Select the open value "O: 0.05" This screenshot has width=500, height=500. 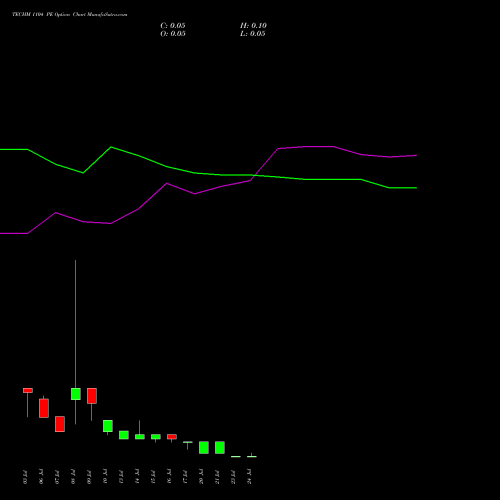click(173, 34)
